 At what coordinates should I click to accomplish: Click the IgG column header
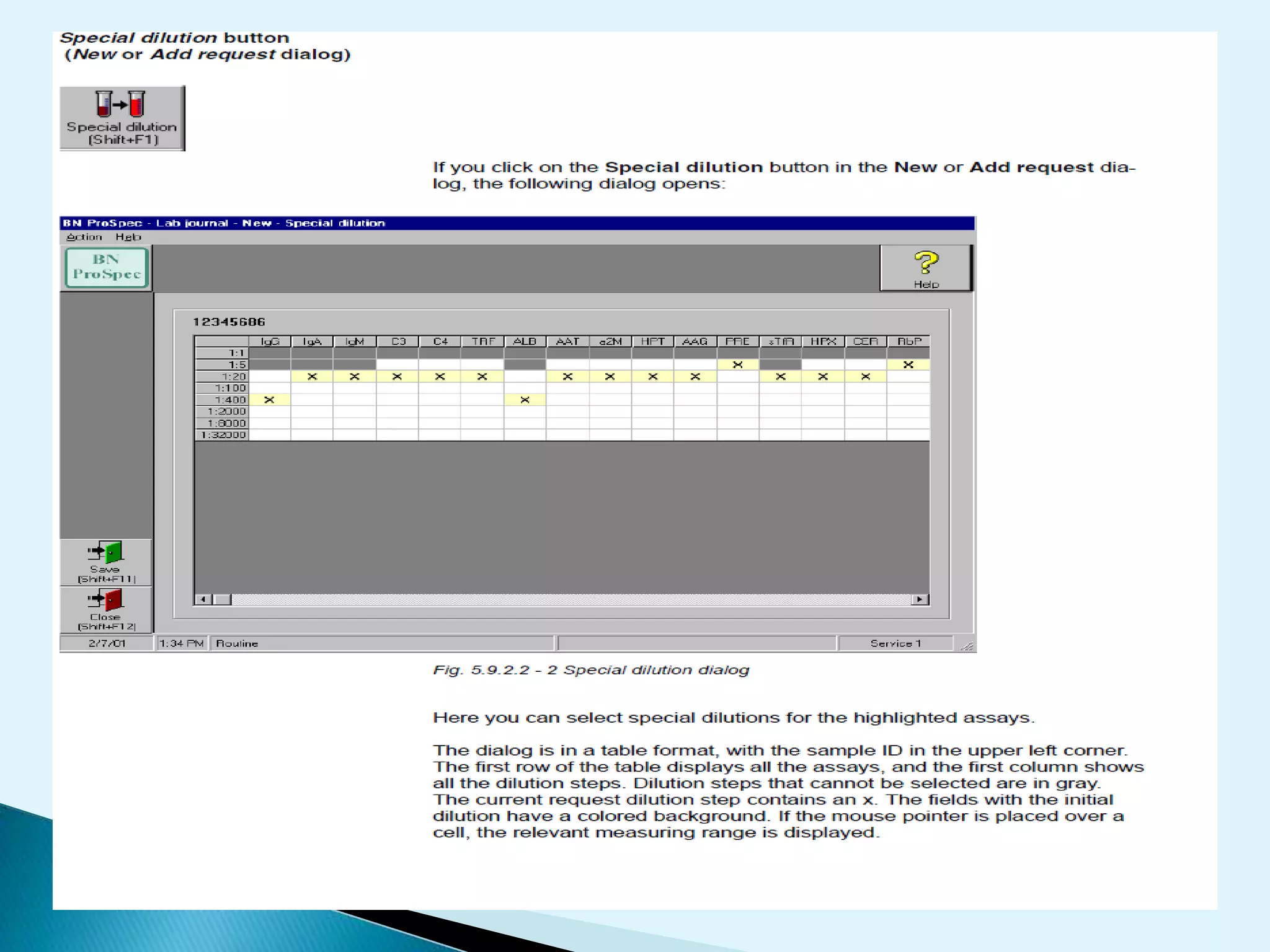[270, 342]
